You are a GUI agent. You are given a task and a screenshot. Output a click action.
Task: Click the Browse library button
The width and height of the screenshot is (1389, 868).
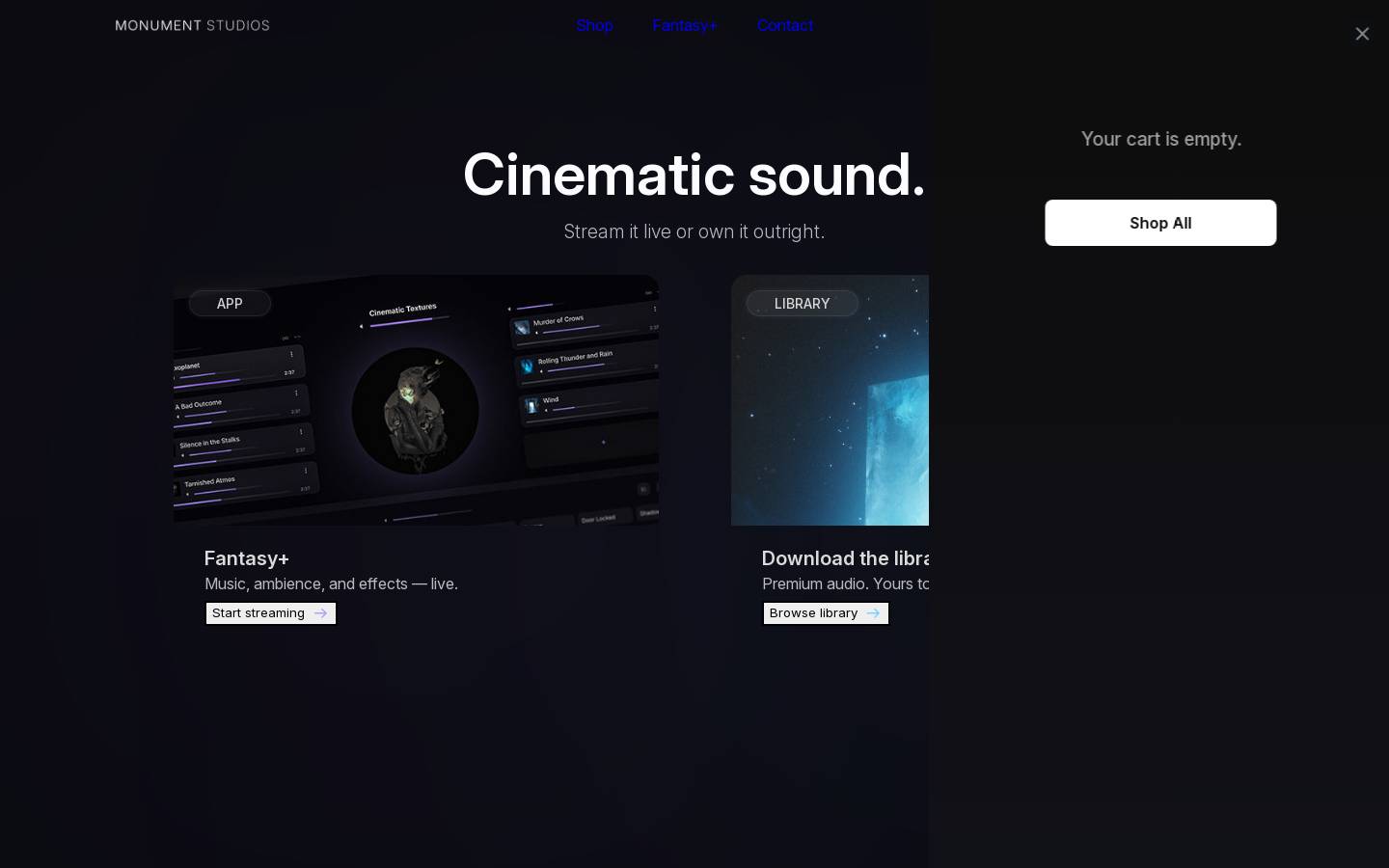click(x=826, y=613)
